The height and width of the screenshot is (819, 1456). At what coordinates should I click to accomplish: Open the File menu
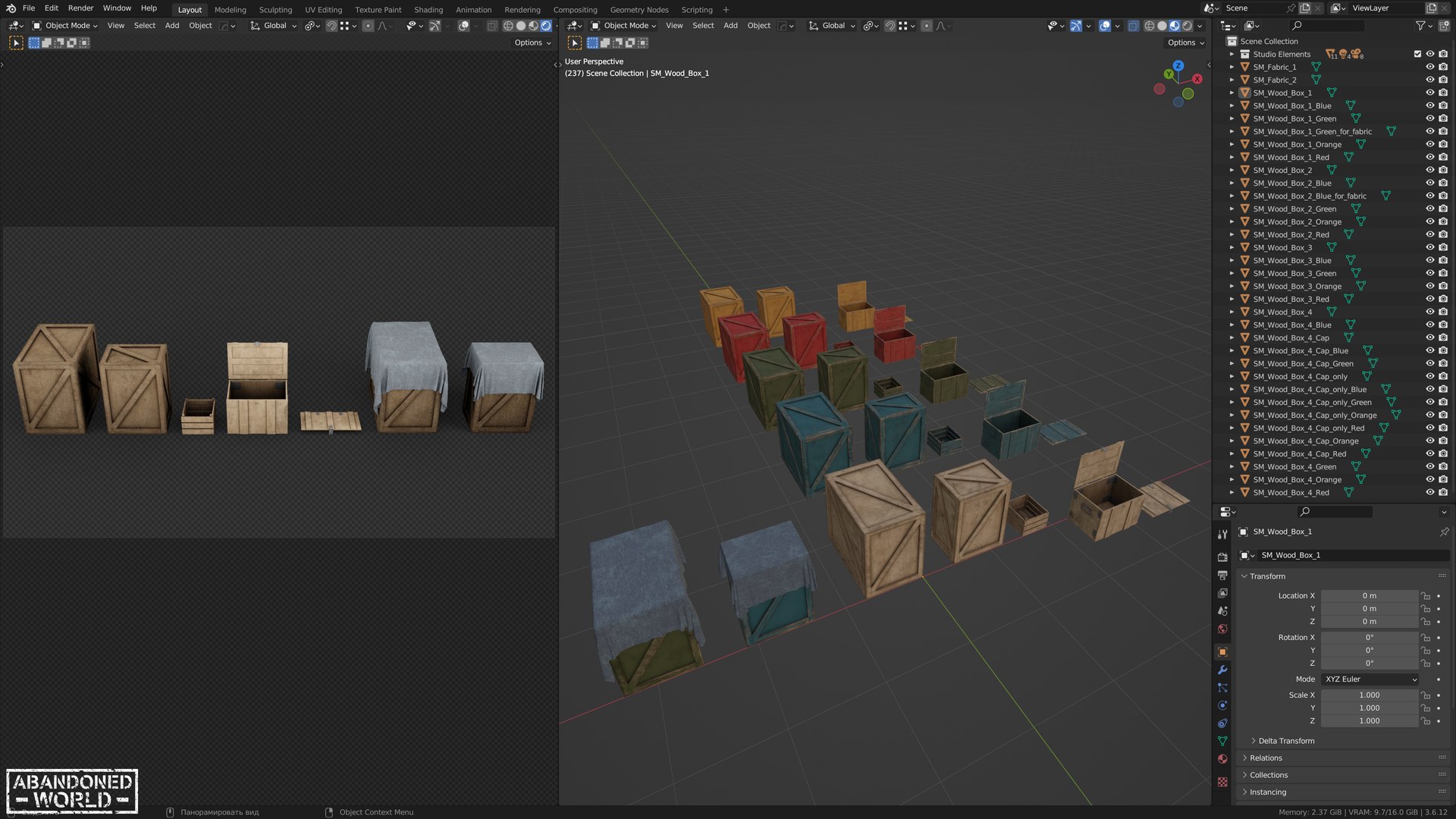pyautogui.click(x=29, y=8)
